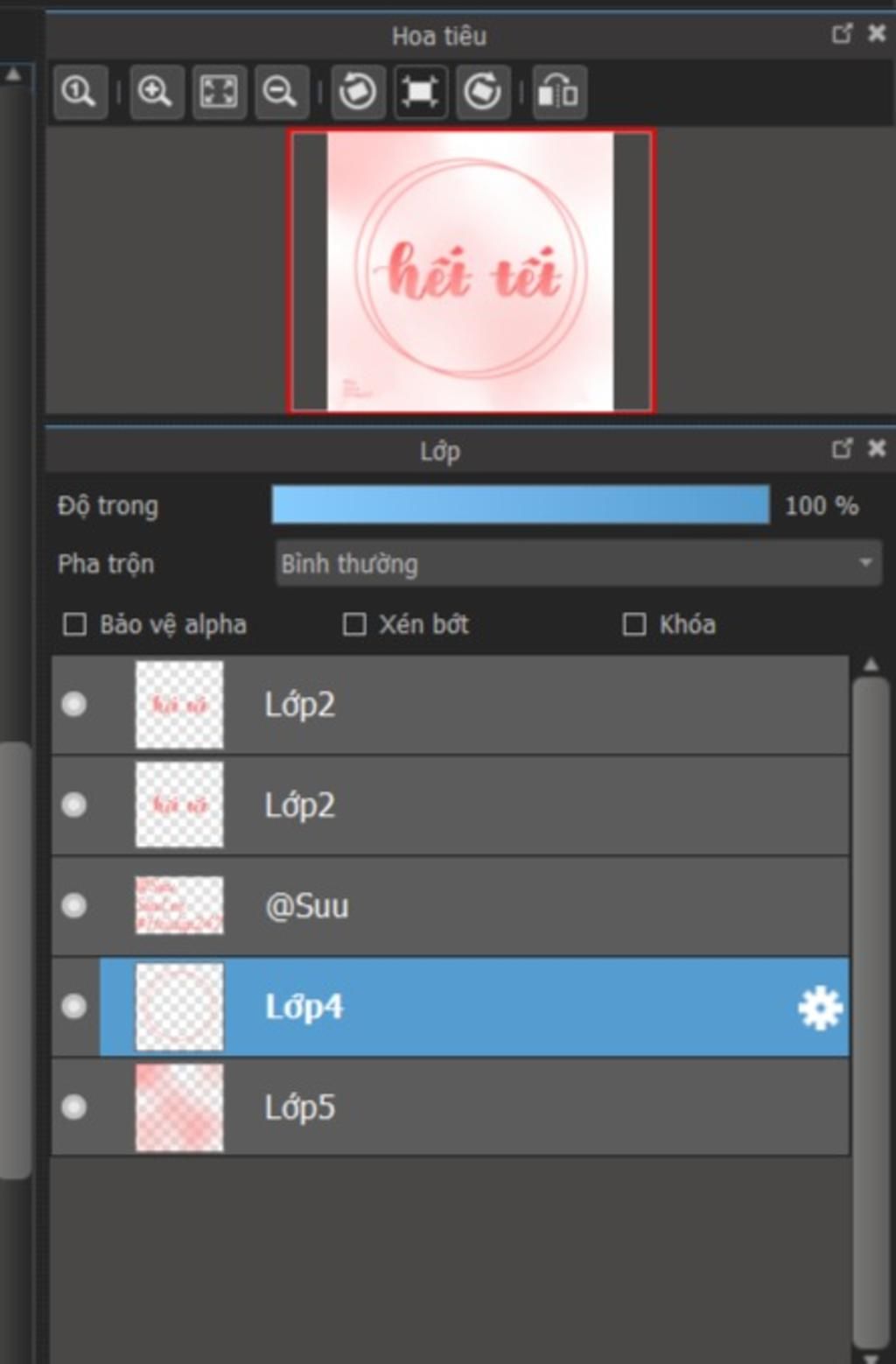
Task: Enable the Bảo vệ alpha checkbox
Action: click(x=75, y=624)
